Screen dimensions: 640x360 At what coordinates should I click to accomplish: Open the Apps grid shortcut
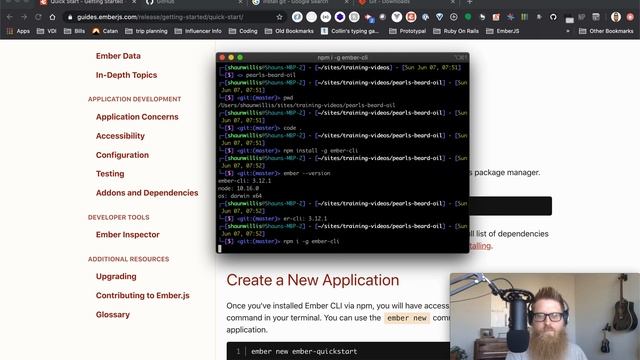tap(18, 31)
